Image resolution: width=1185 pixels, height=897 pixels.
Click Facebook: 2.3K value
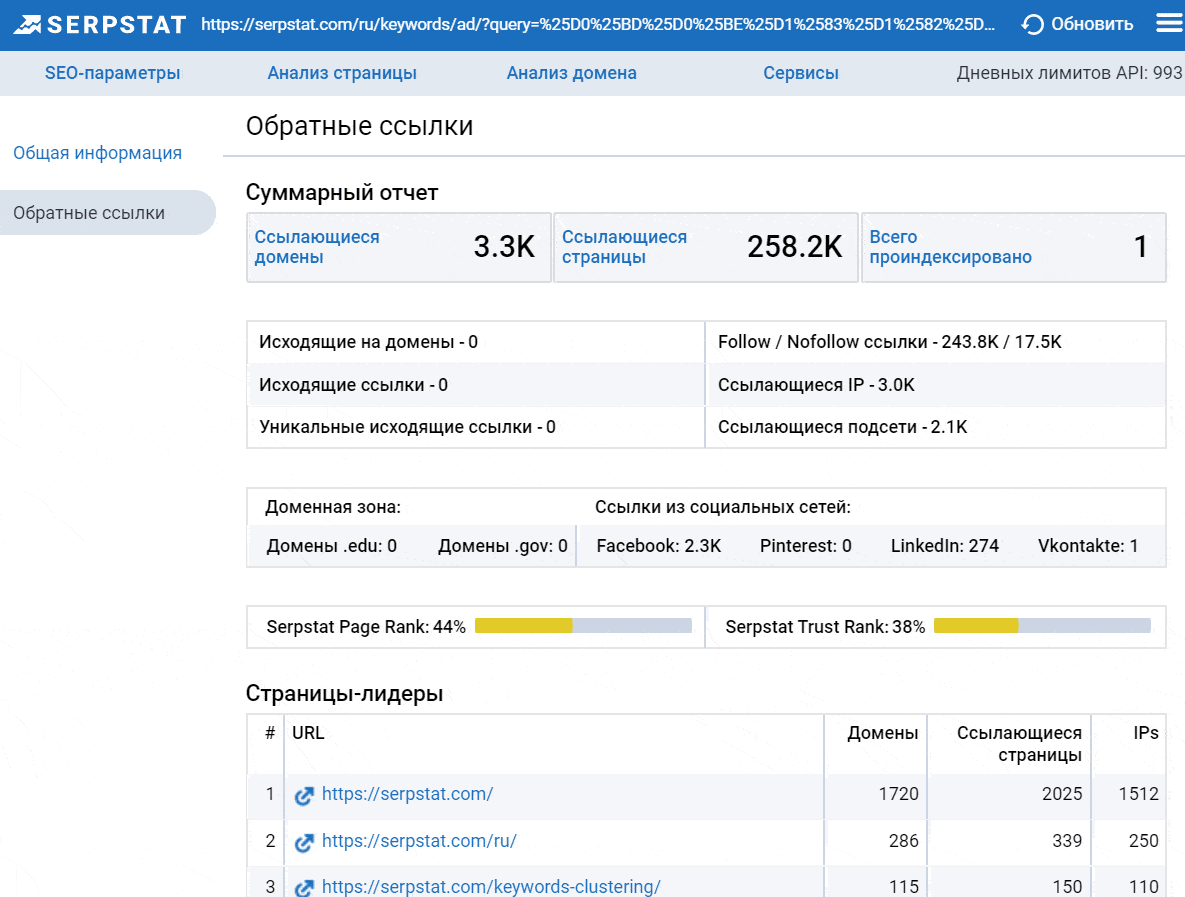[x=659, y=546]
